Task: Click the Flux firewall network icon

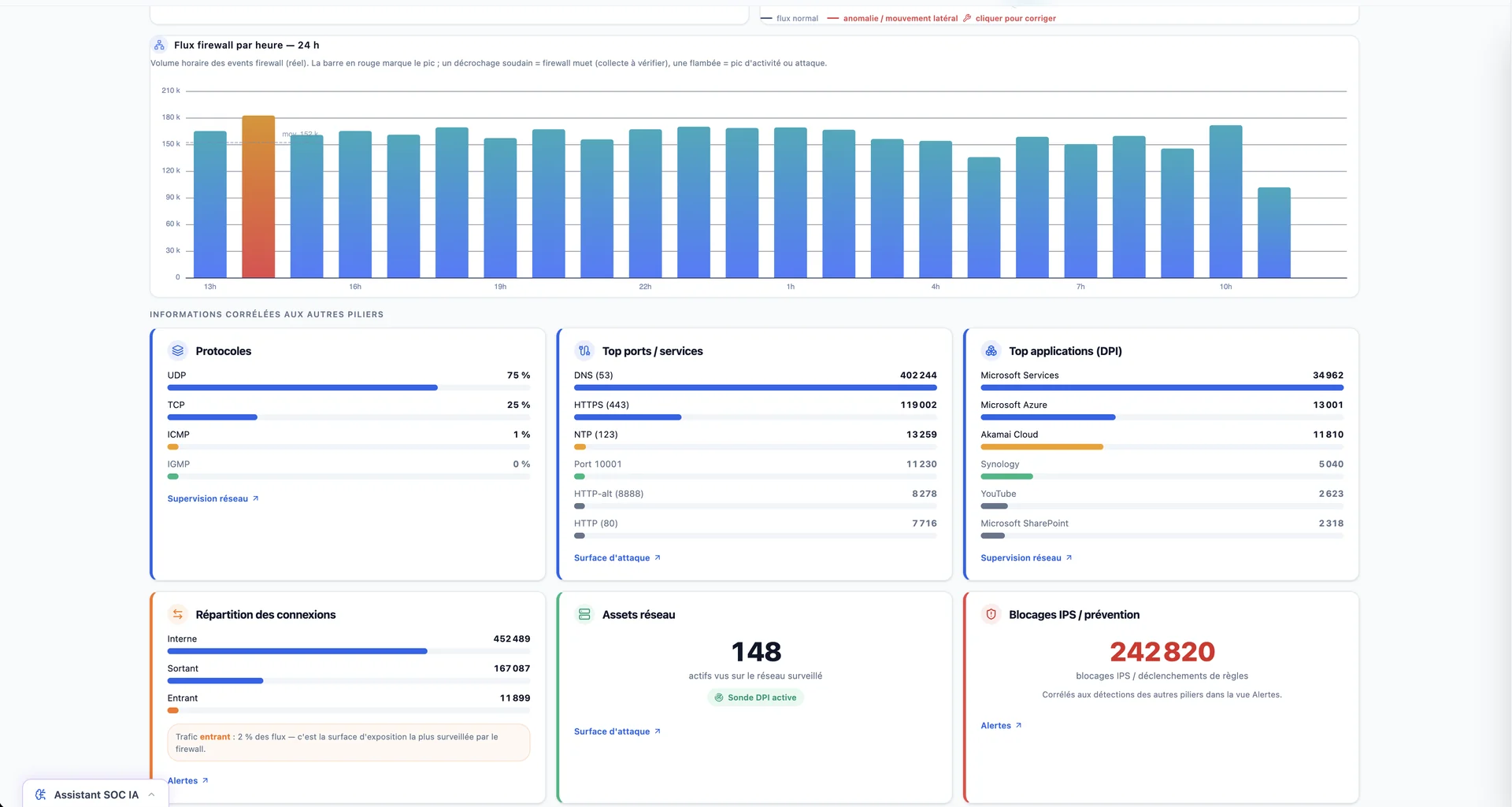Action: coord(159,45)
